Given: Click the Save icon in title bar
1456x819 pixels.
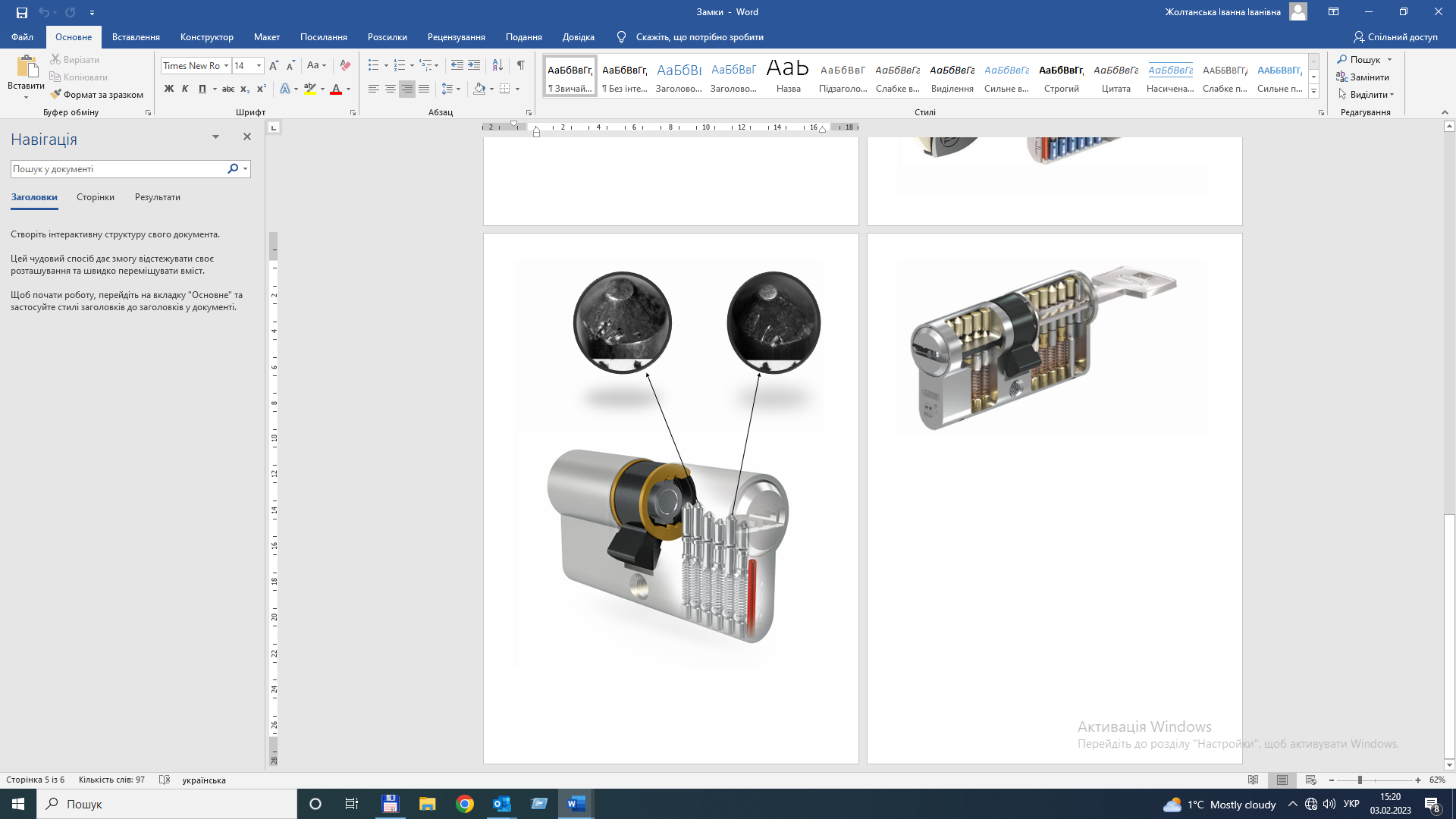Looking at the screenshot, I should point(22,12).
